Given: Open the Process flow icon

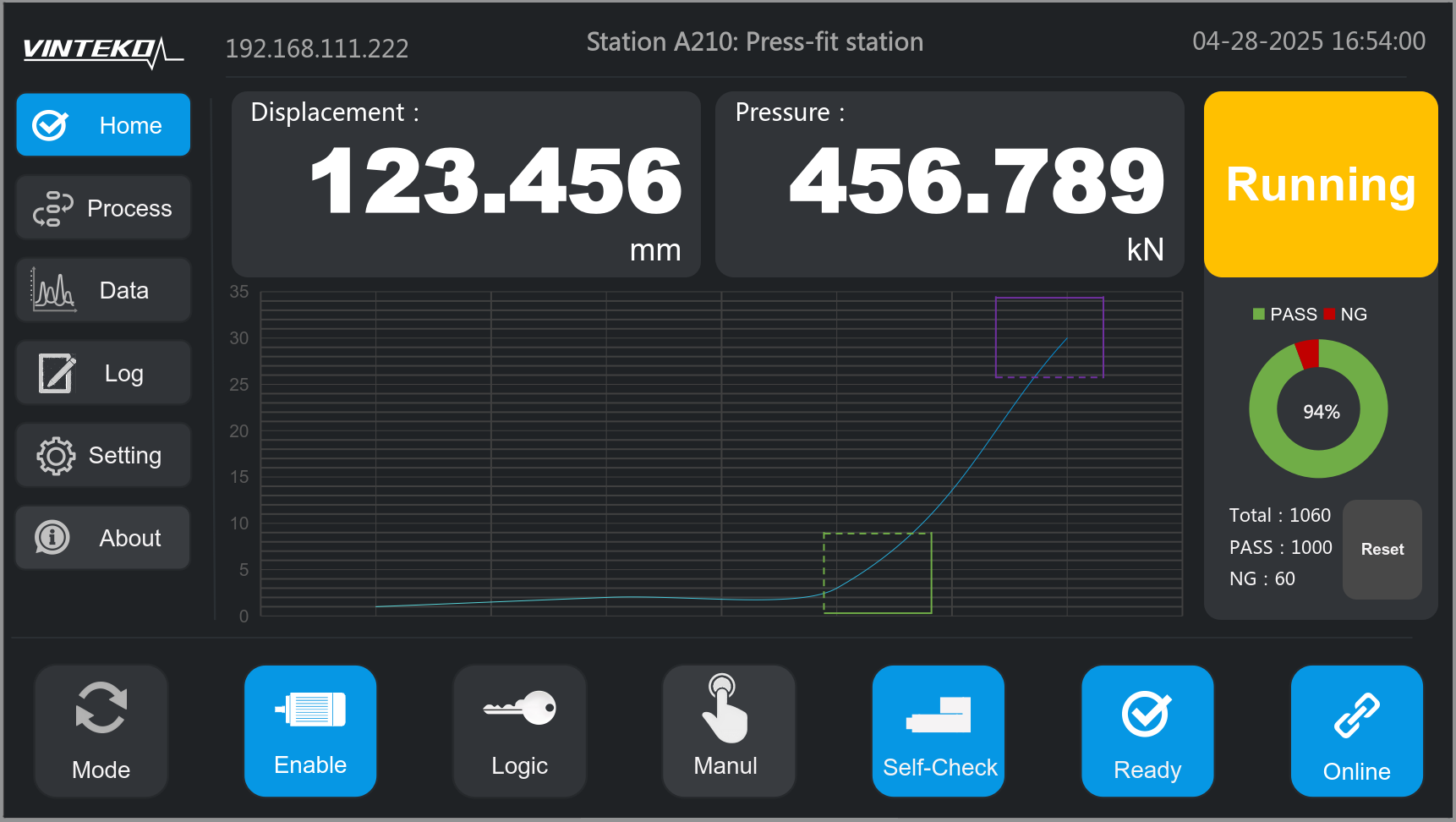Looking at the screenshot, I should [52, 208].
